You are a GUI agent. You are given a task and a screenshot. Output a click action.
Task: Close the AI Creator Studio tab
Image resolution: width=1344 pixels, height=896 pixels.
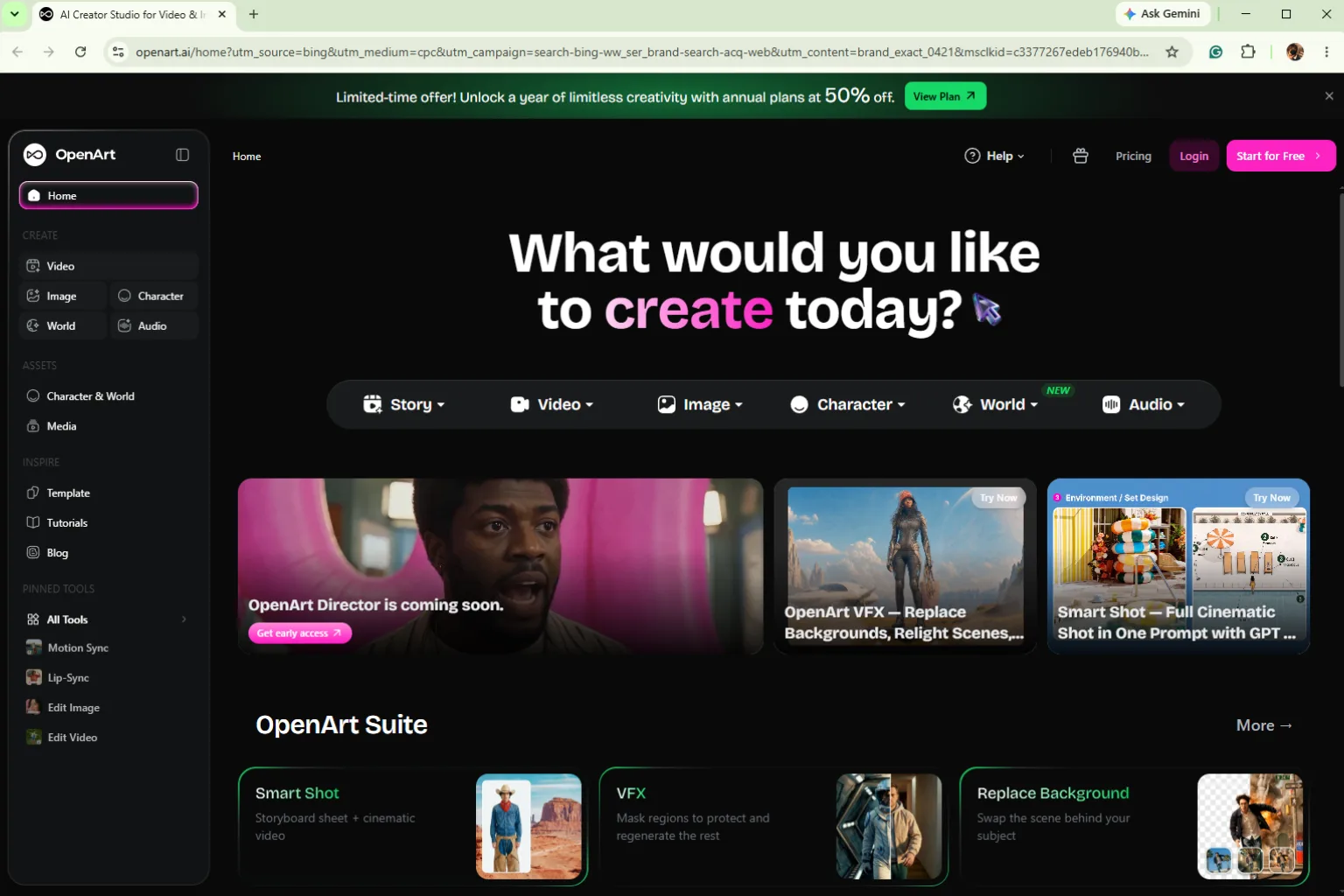222,14
